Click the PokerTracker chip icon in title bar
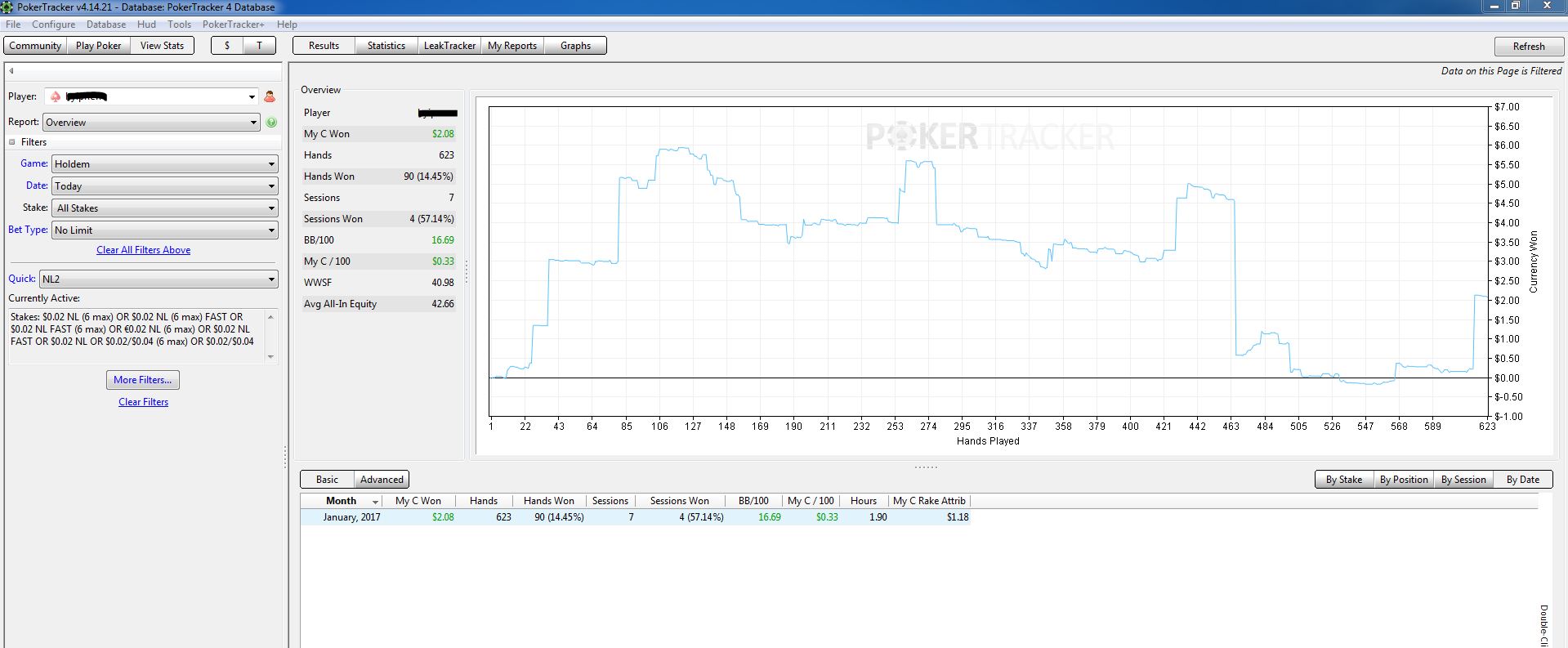 pos(7,7)
